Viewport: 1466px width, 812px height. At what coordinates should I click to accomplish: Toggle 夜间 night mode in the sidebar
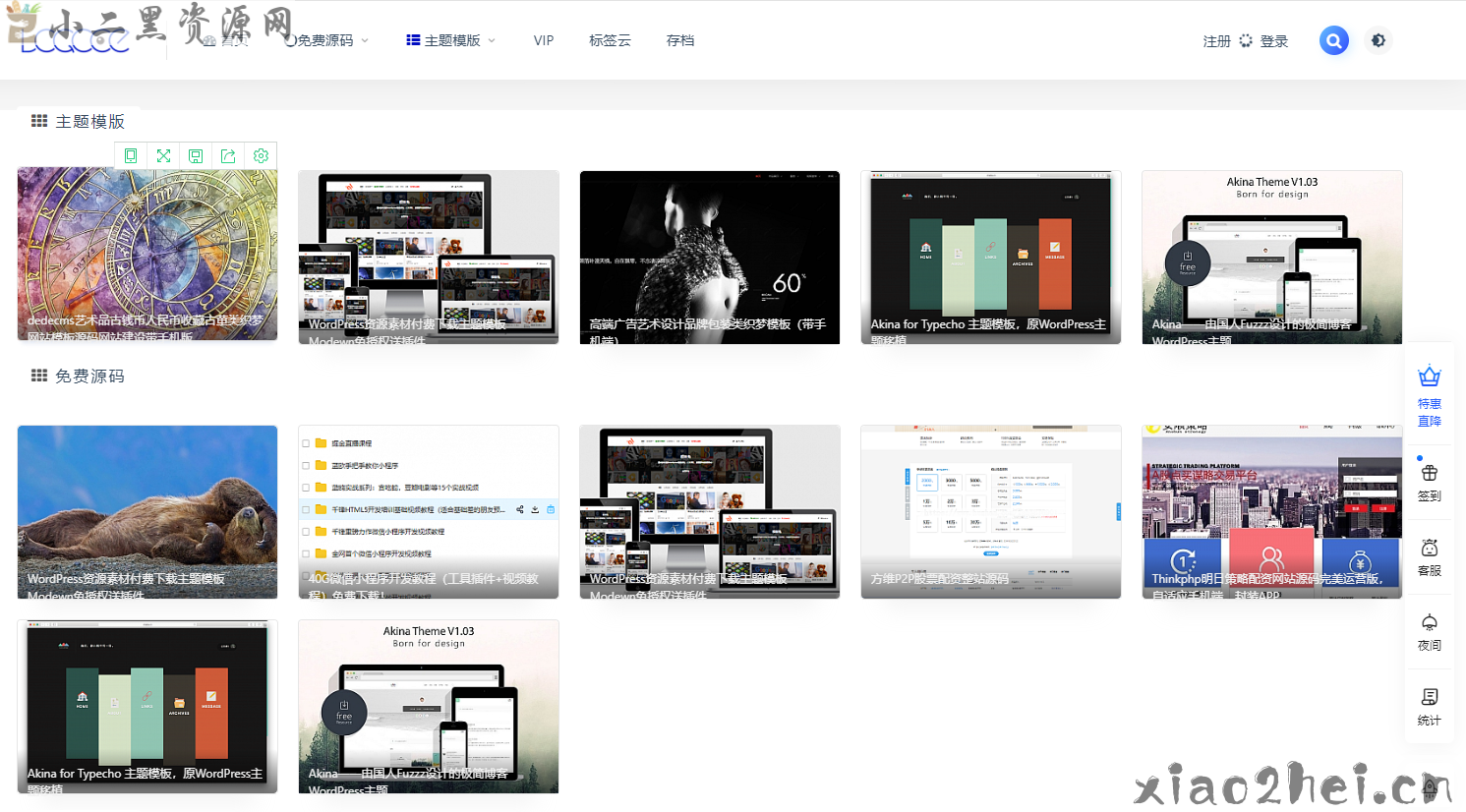[x=1430, y=631]
